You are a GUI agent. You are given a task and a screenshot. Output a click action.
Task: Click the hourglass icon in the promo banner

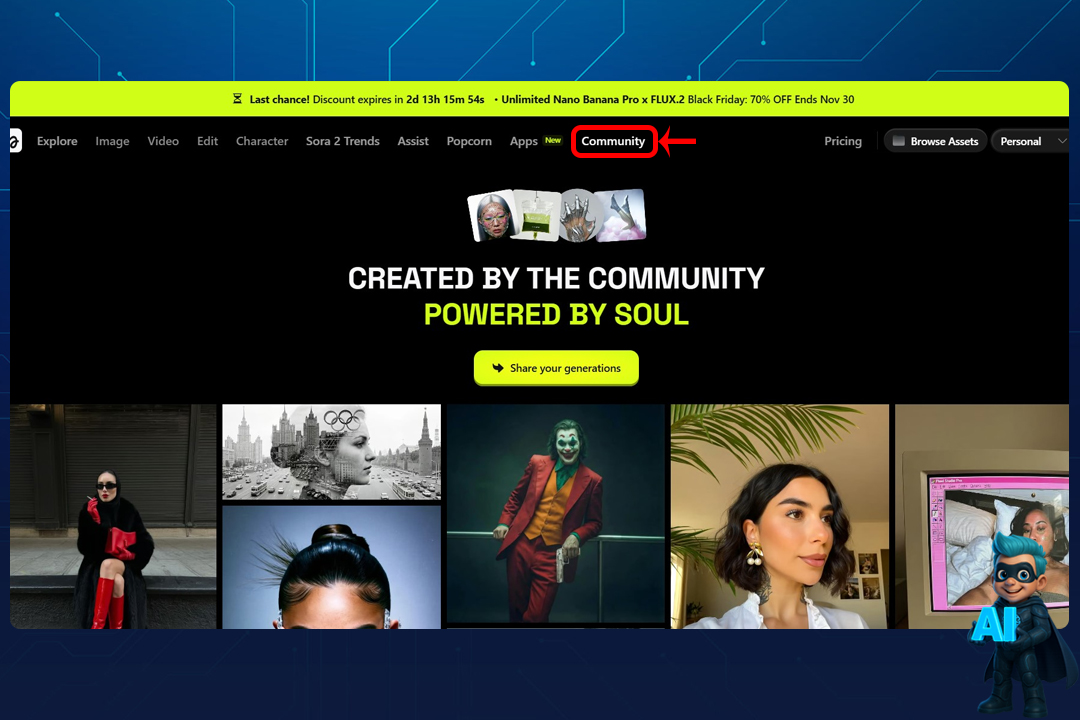point(237,99)
